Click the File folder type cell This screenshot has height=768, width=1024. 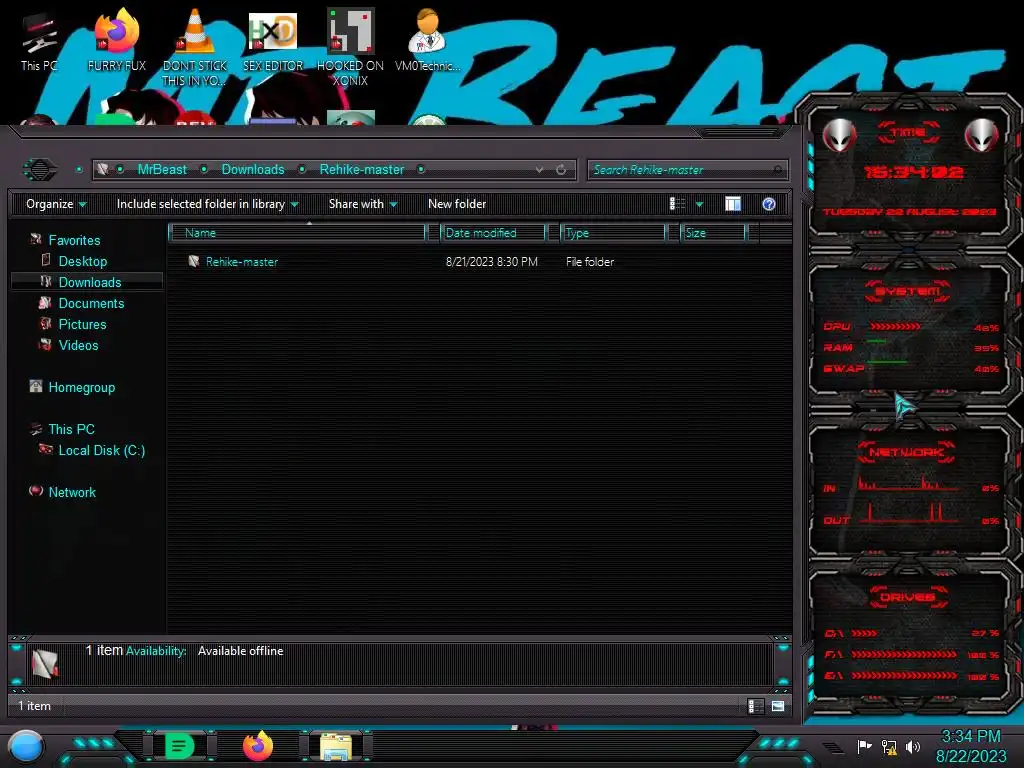(590, 262)
